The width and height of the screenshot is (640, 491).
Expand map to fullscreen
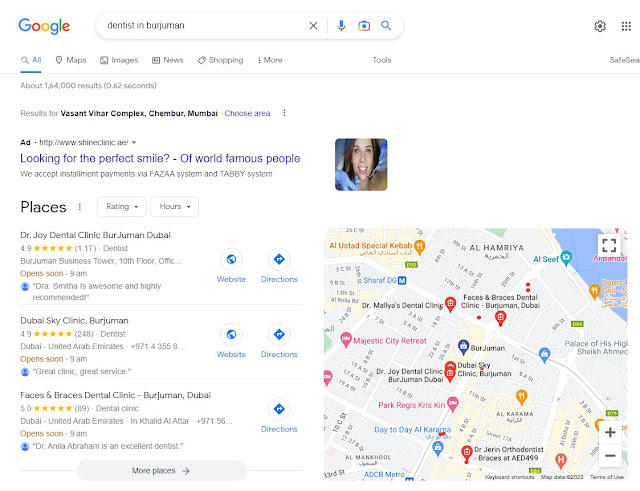point(609,245)
